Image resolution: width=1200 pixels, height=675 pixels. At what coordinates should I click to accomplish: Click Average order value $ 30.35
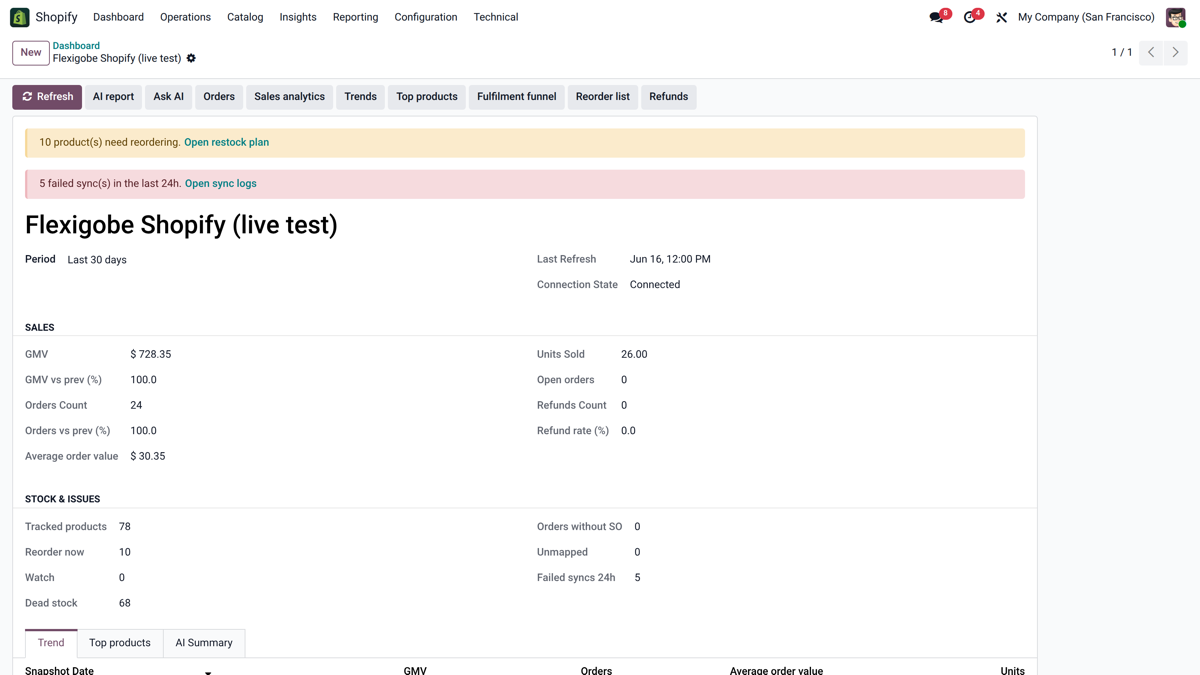(x=148, y=456)
